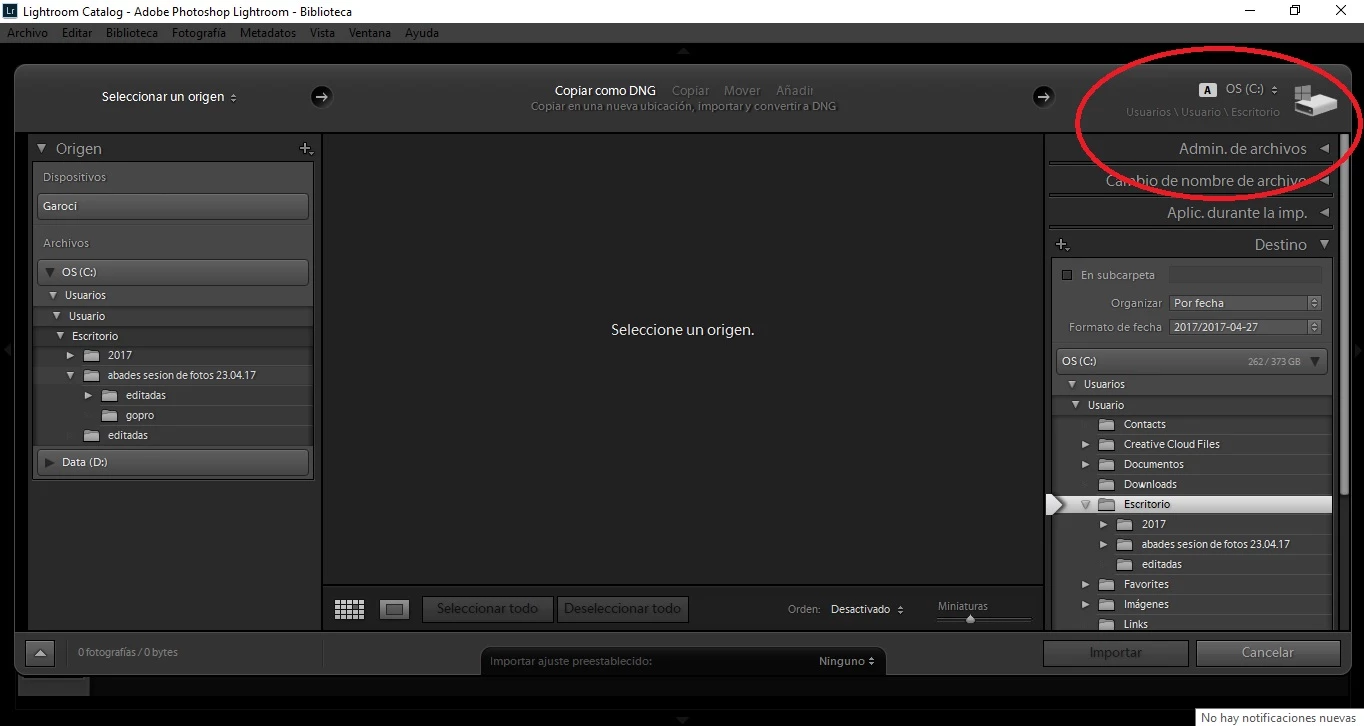Collapse the OS (C:) drive in Origen

point(50,272)
